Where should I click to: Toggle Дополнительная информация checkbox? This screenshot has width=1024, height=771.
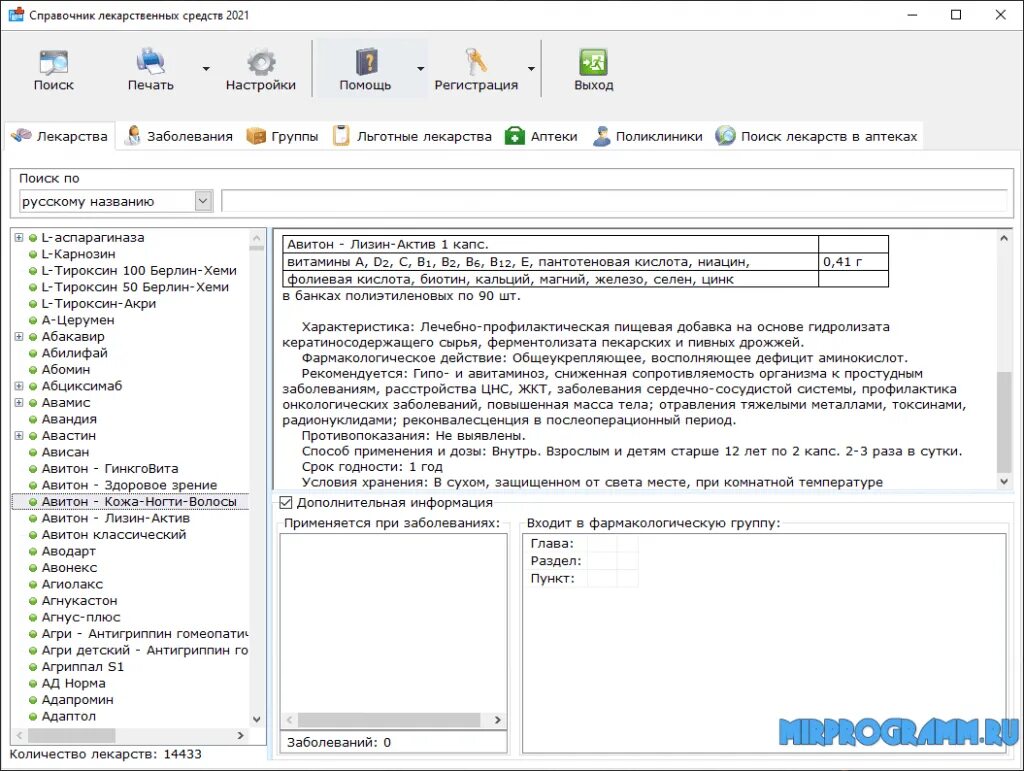tap(285, 503)
